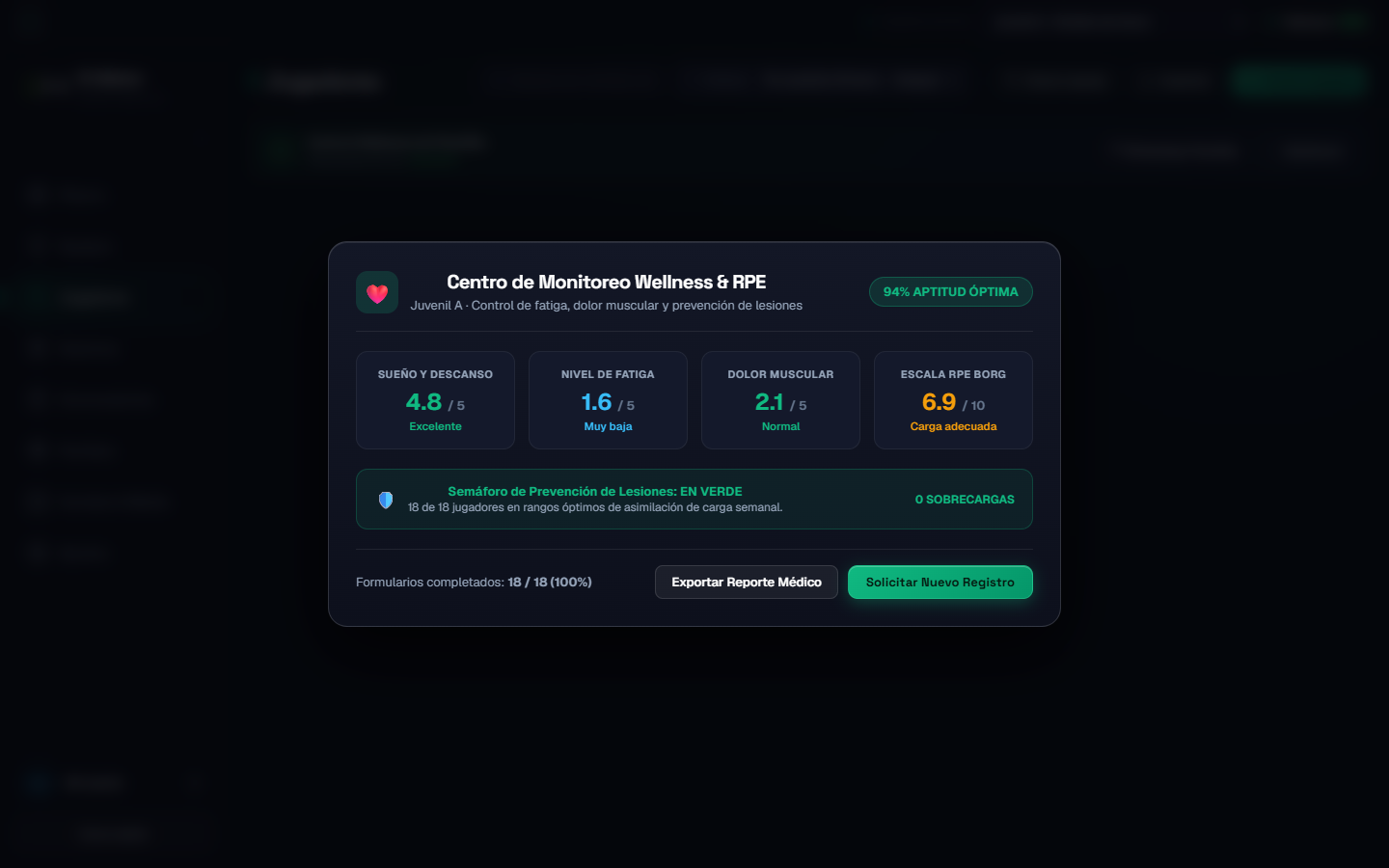Click 'Formularios completados: 18 / 18 (100%)' text
This screenshot has width=1389, height=868.
coord(474,582)
